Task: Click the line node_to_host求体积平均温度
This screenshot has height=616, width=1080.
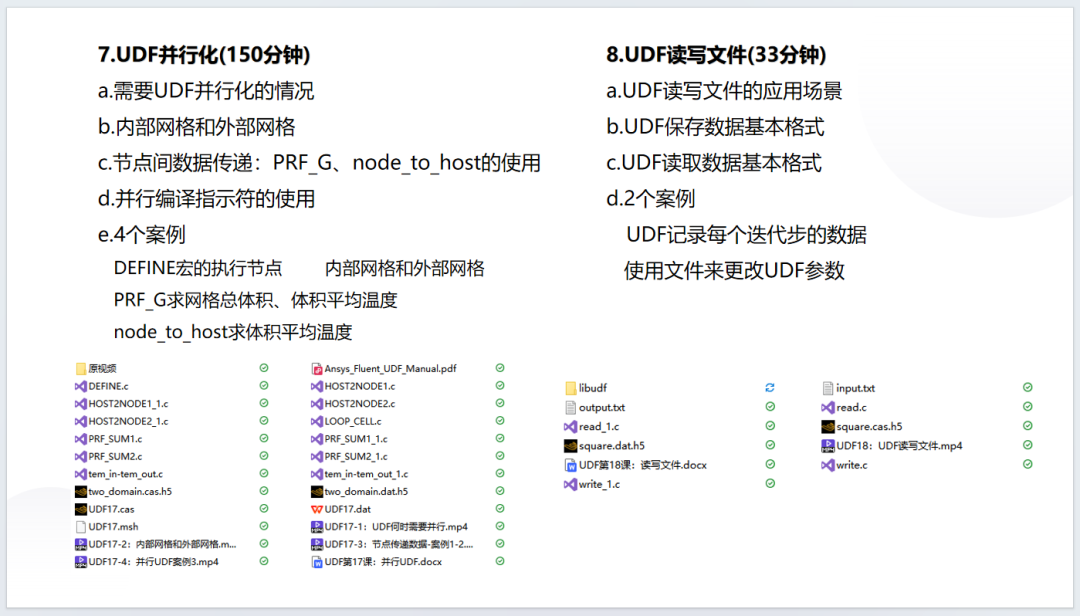Action: [233, 331]
